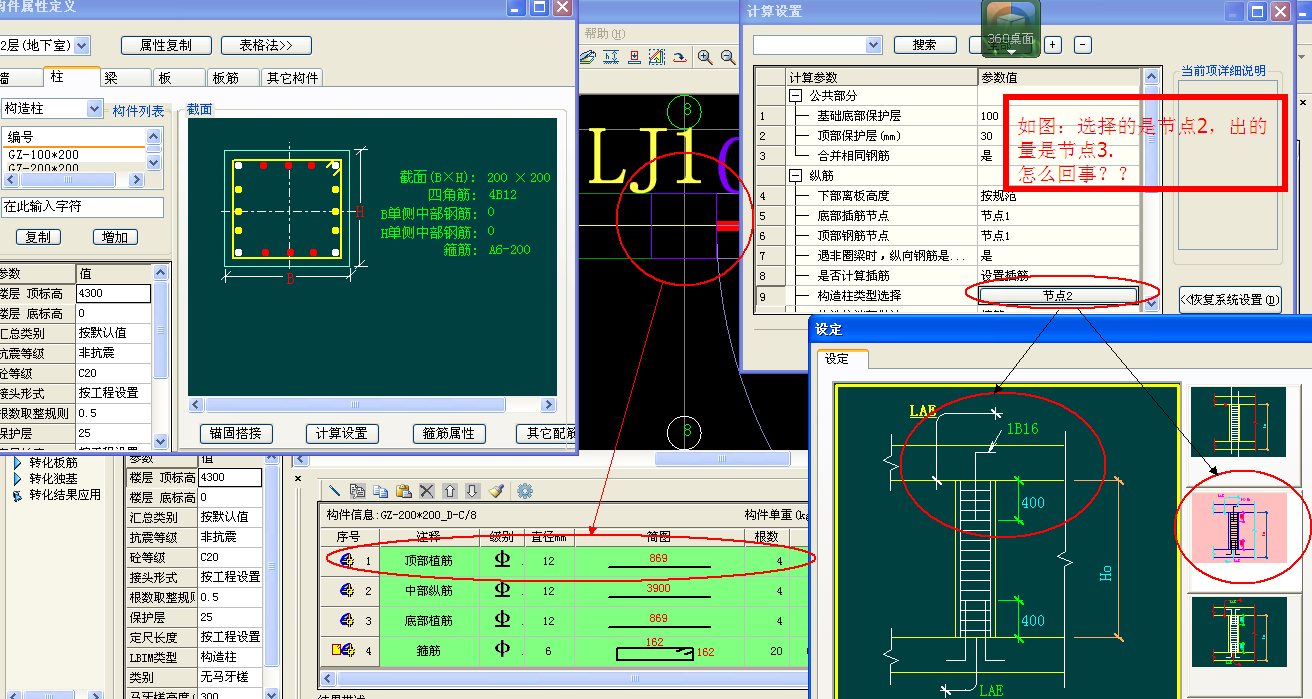Click the 360桌面 floating desktop icon
The height and width of the screenshot is (699, 1312).
click(x=1012, y=29)
